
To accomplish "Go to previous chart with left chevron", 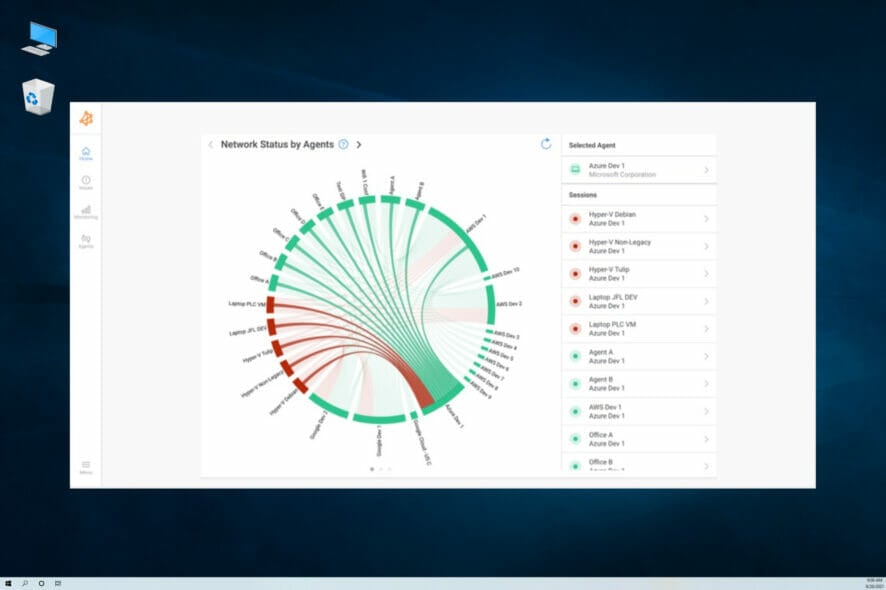I will pyautogui.click(x=211, y=145).
